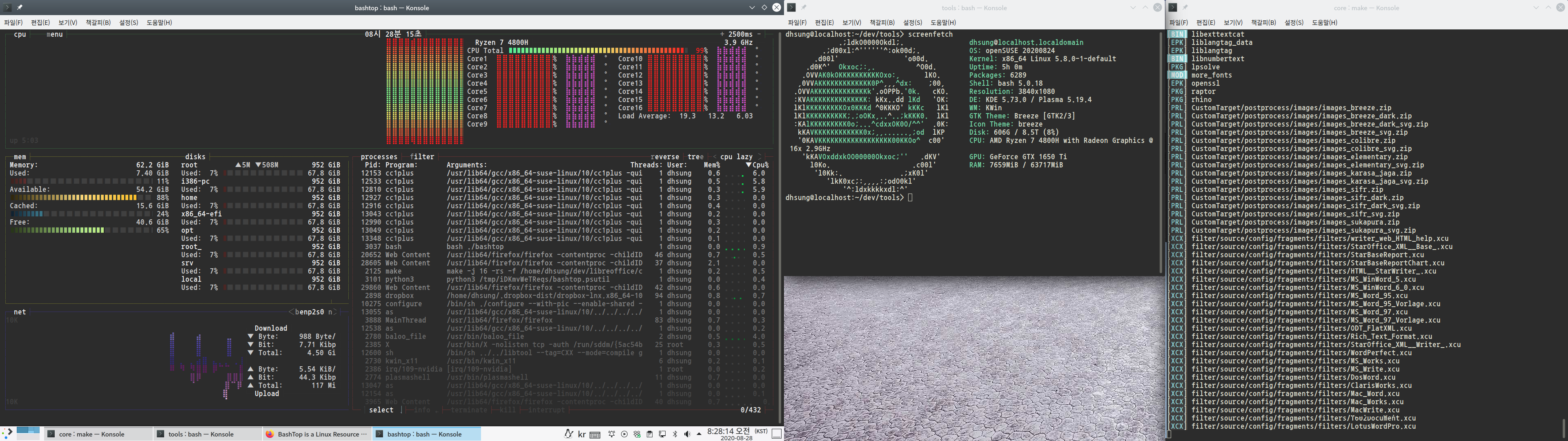1568x441 pixels.
Task: Expand hidden system tray icons arrow
Action: (x=699, y=434)
